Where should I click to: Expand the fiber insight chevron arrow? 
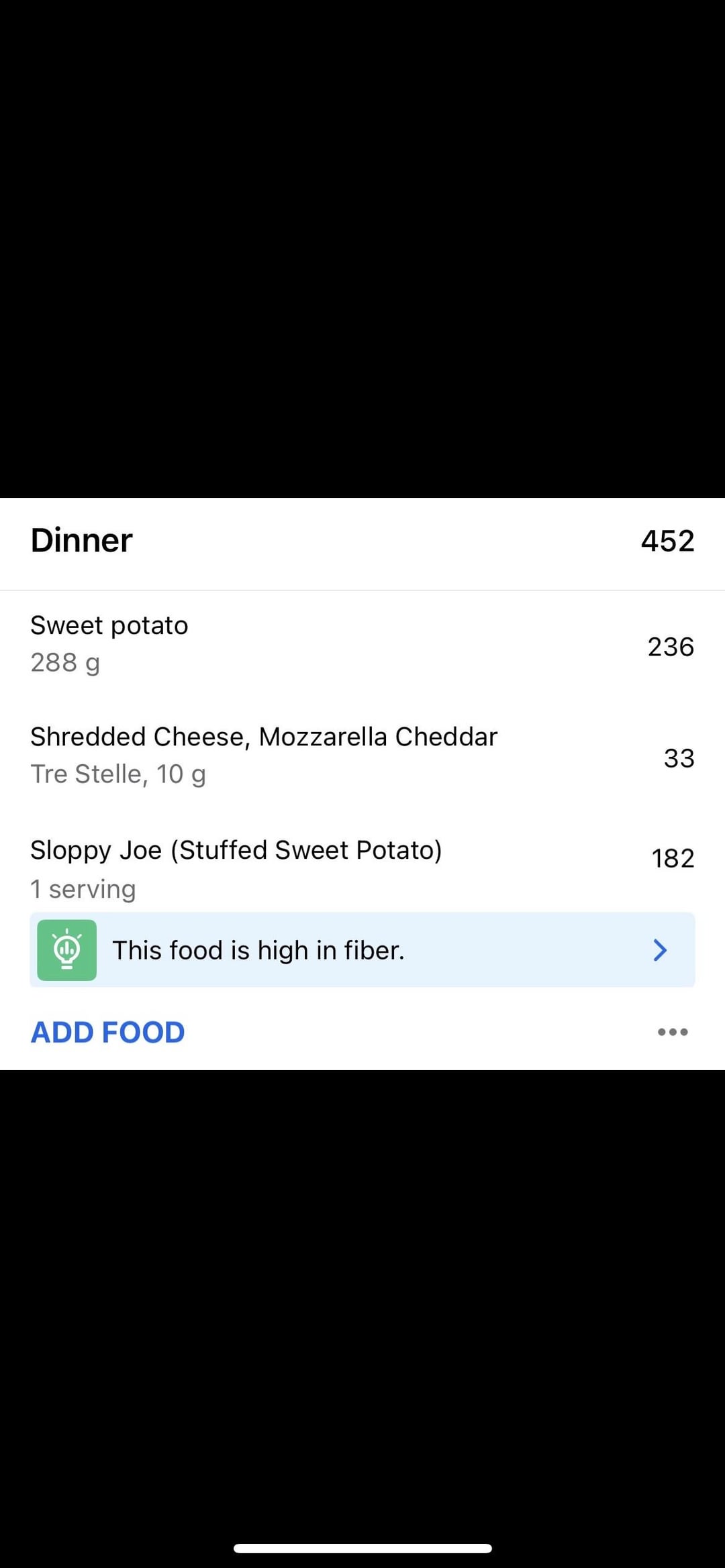click(660, 949)
